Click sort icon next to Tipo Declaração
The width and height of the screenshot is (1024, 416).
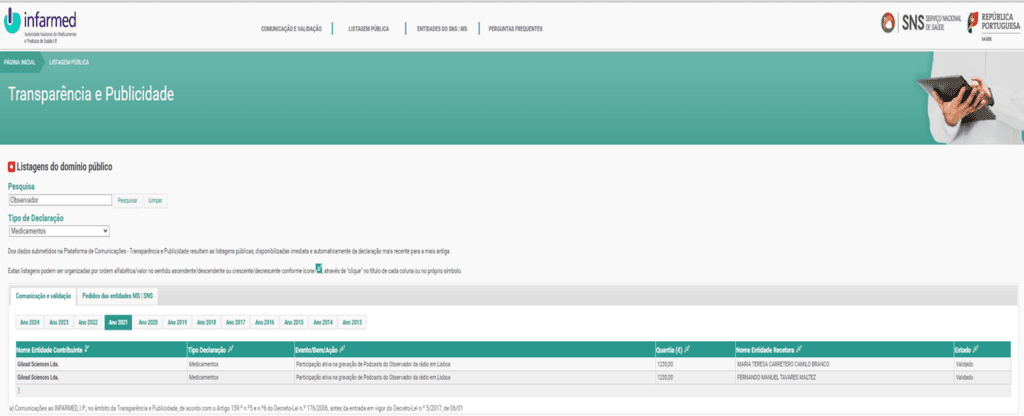coord(231,349)
